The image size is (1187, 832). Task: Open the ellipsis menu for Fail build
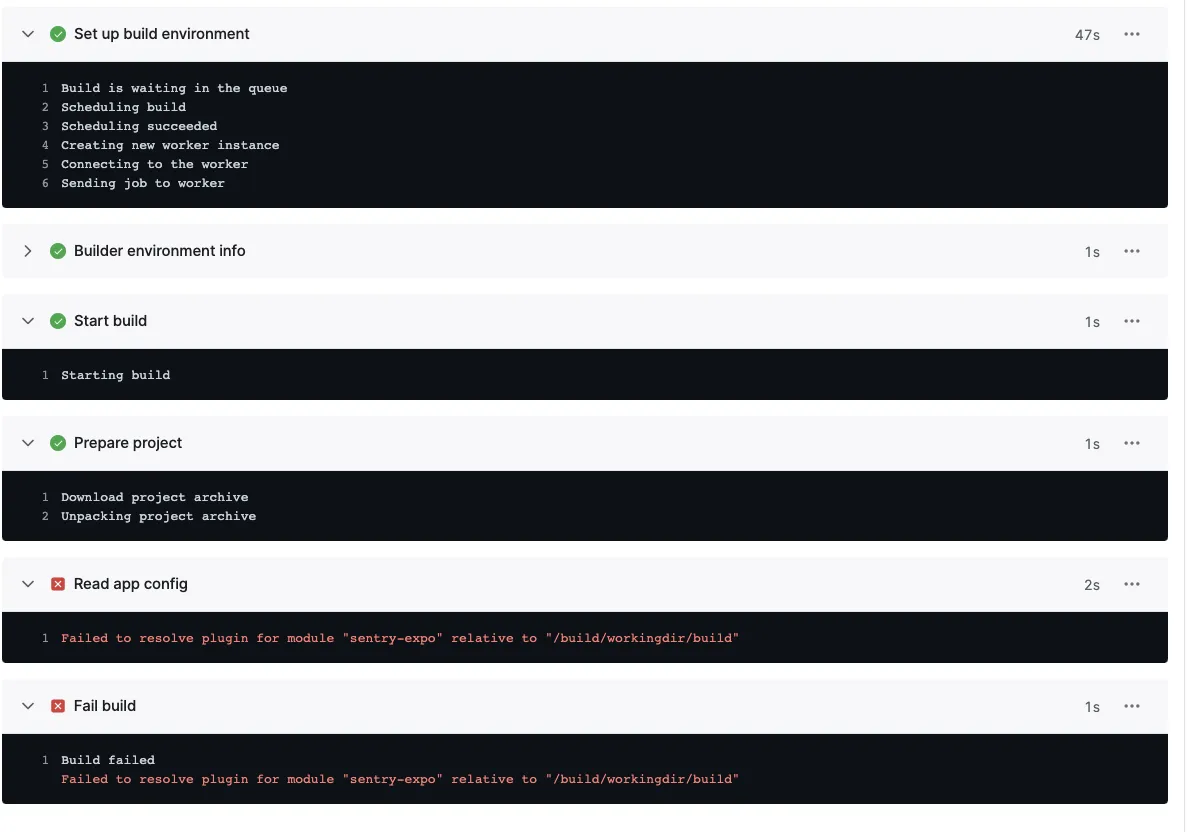pos(1132,706)
